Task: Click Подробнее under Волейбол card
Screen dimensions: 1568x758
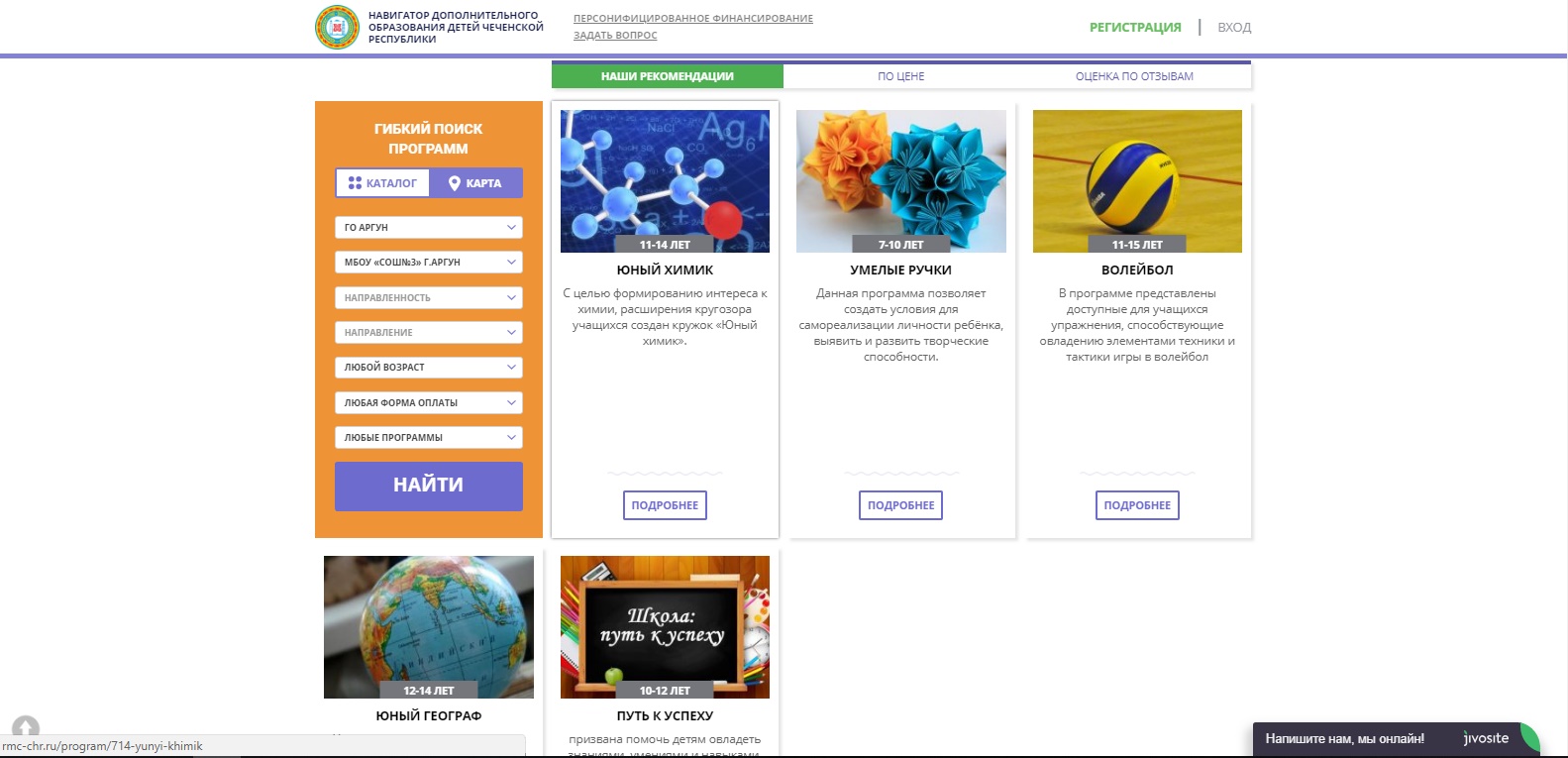Action: [x=1137, y=505]
